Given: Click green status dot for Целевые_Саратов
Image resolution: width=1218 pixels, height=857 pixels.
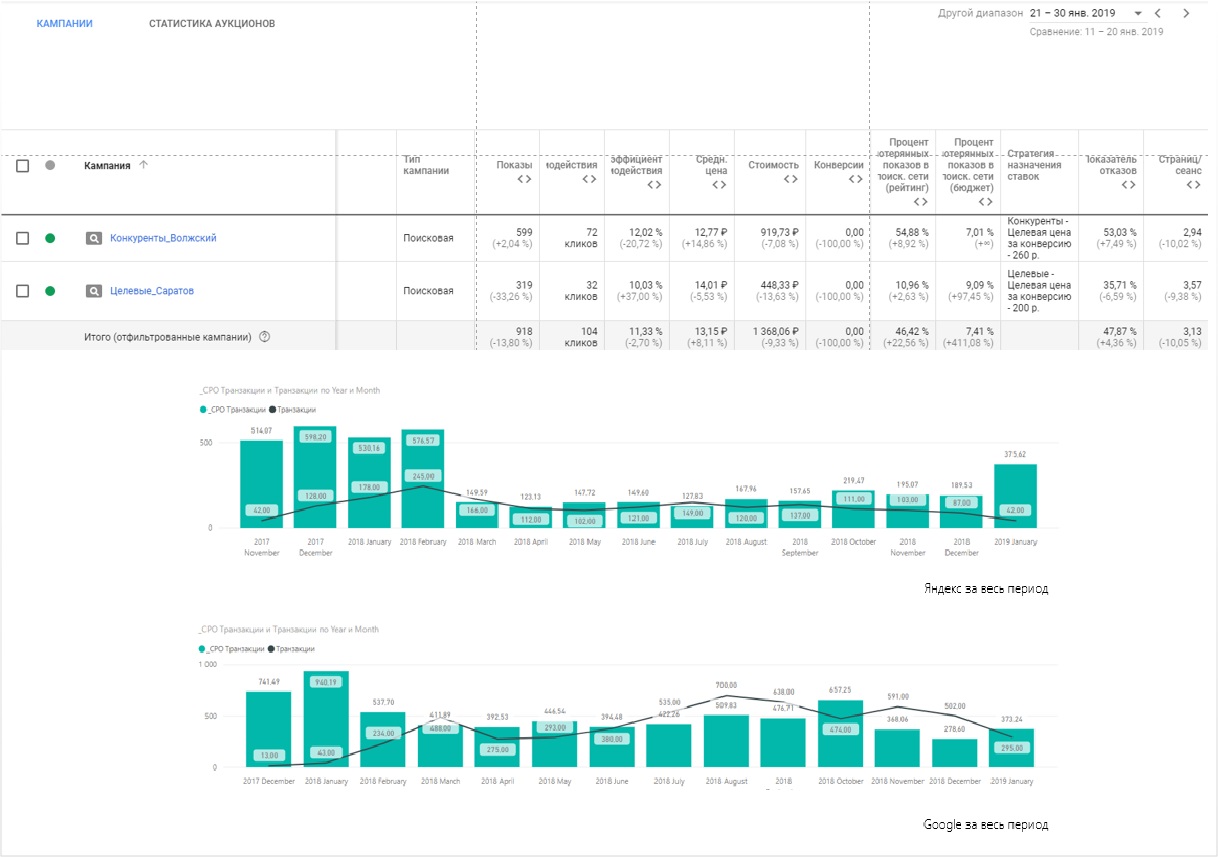Looking at the screenshot, I should 50,291.
